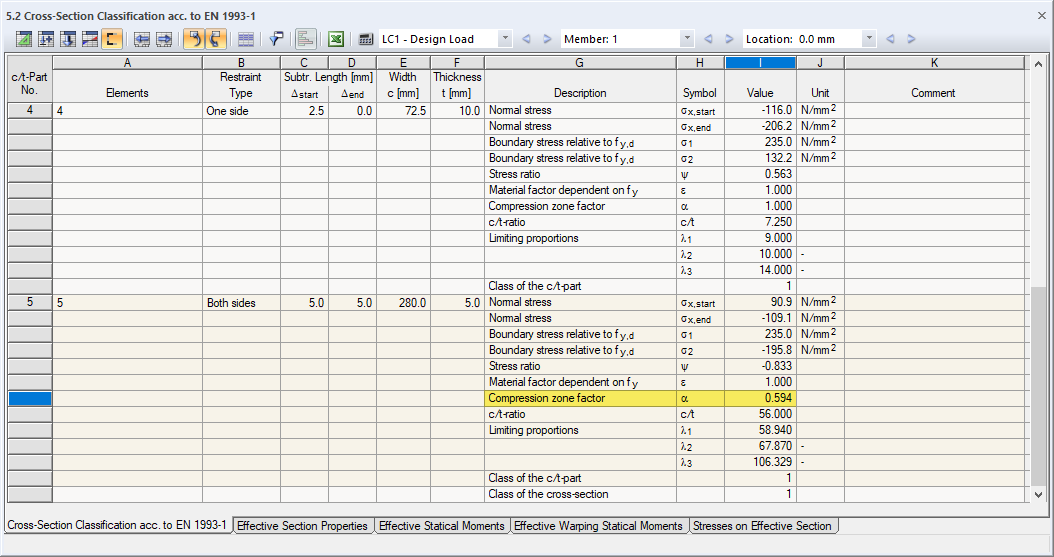Open the Member: 1 dropdown
Viewport: 1054px width, 557px height.
click(687, 39)
